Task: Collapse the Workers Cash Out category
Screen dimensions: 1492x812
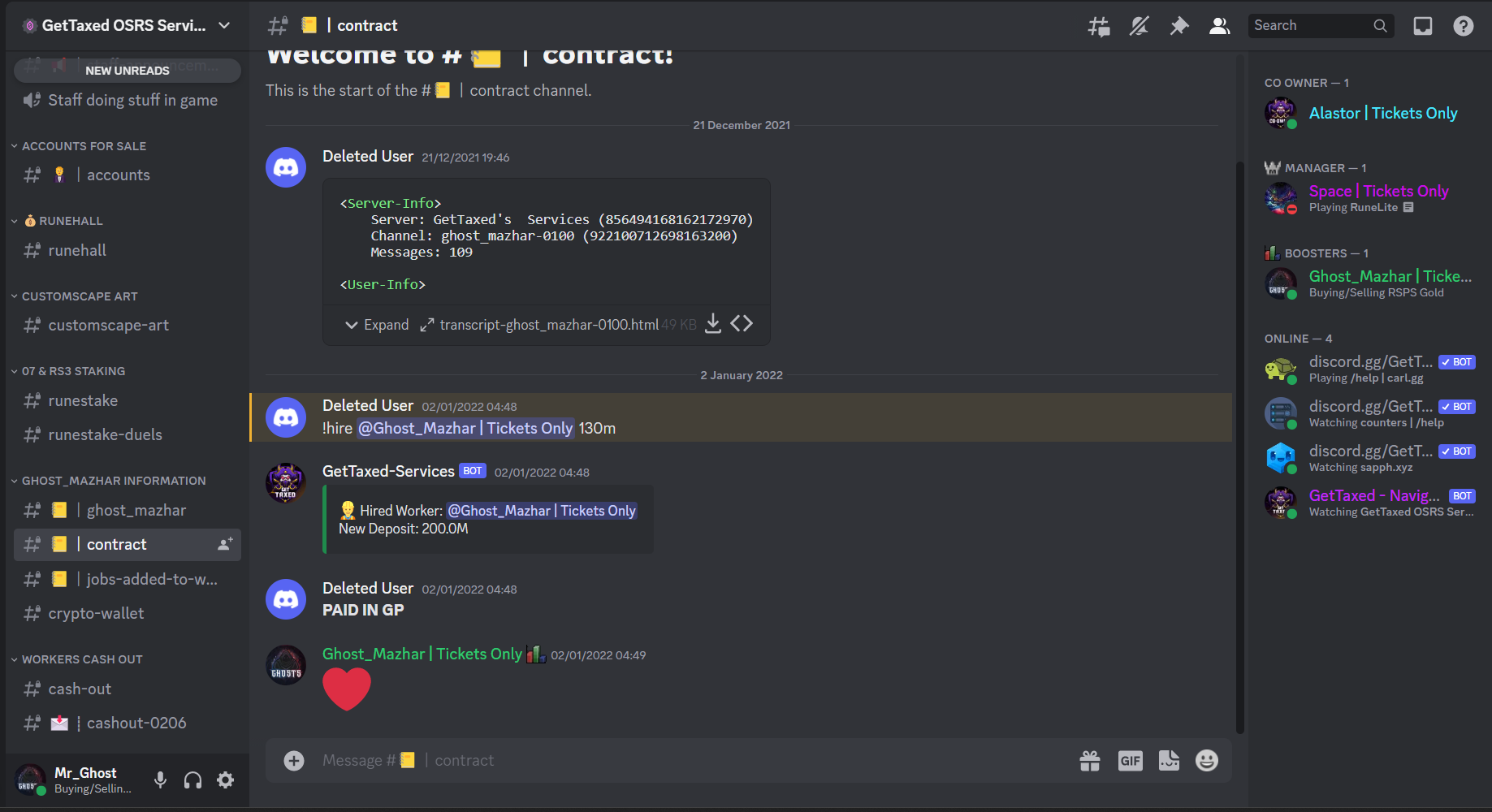Action: pos(77,659)
